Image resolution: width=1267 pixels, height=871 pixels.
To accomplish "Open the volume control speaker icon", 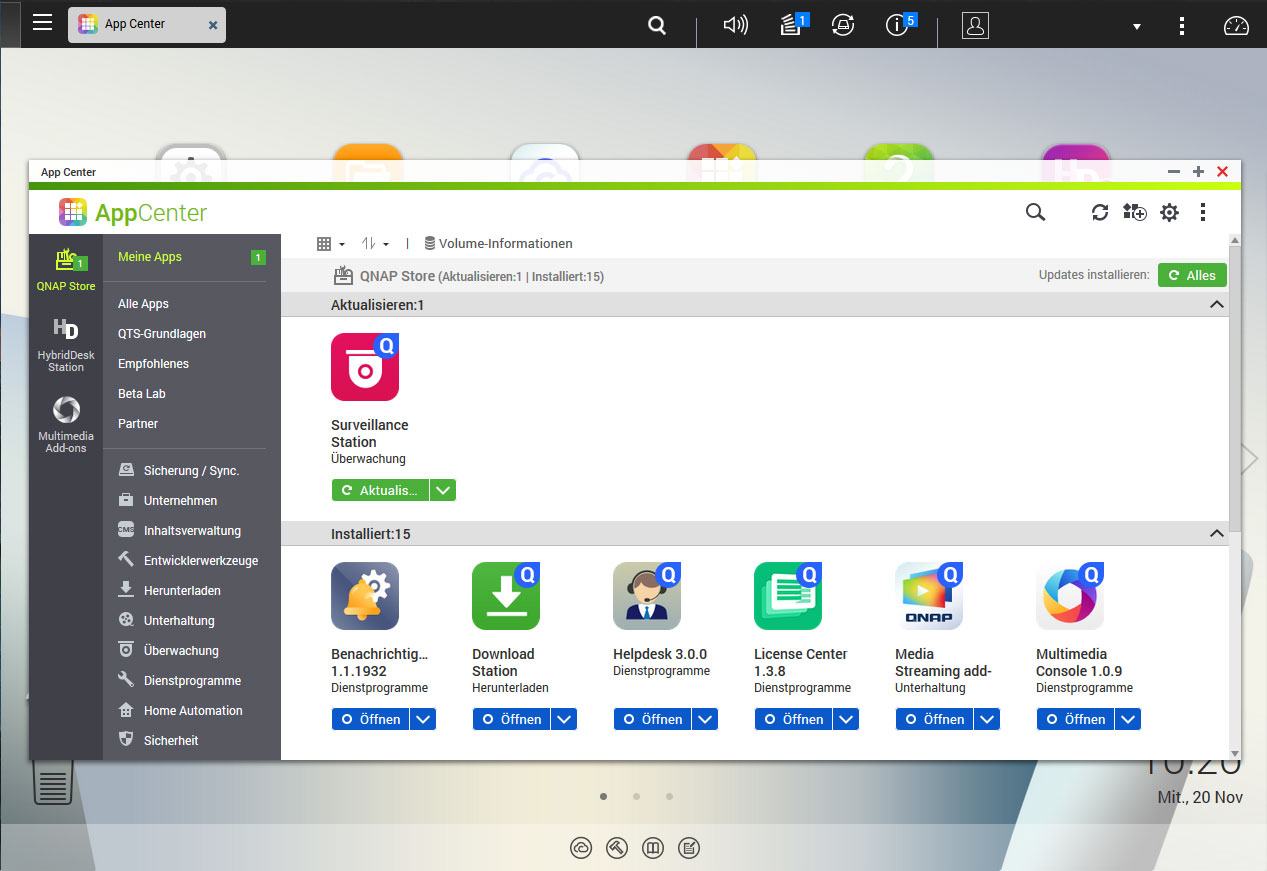I will [x=735, y=26].
